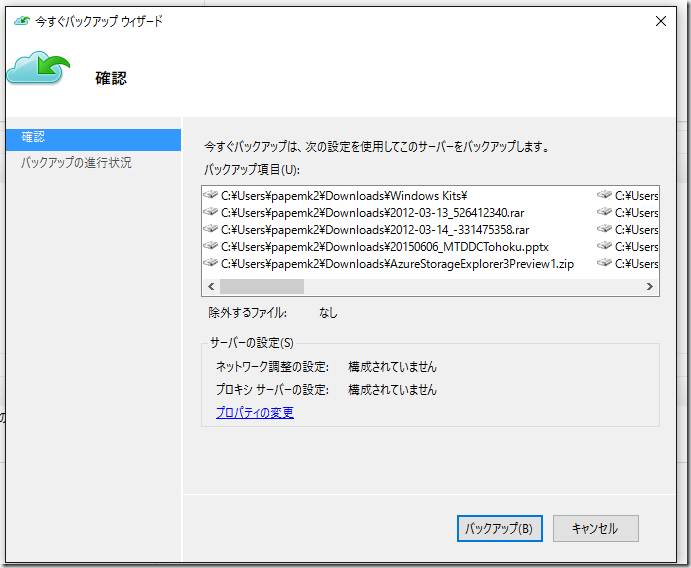Click the horizontal scrollbar thumb in backup list
The width and height of the screenshot is (691, 568).
(262, 286)
